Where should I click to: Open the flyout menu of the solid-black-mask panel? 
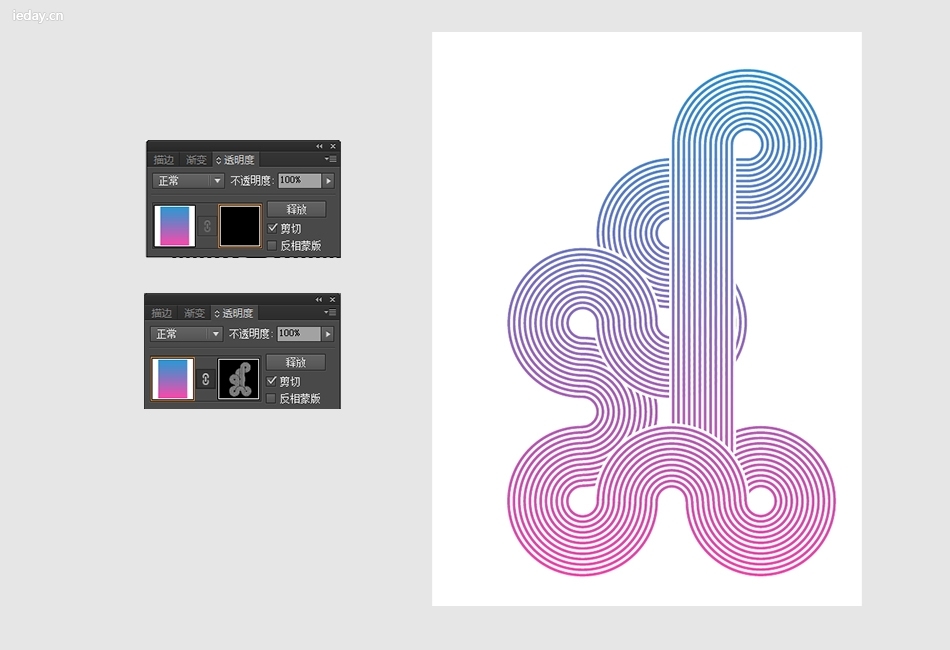[331, 159]
